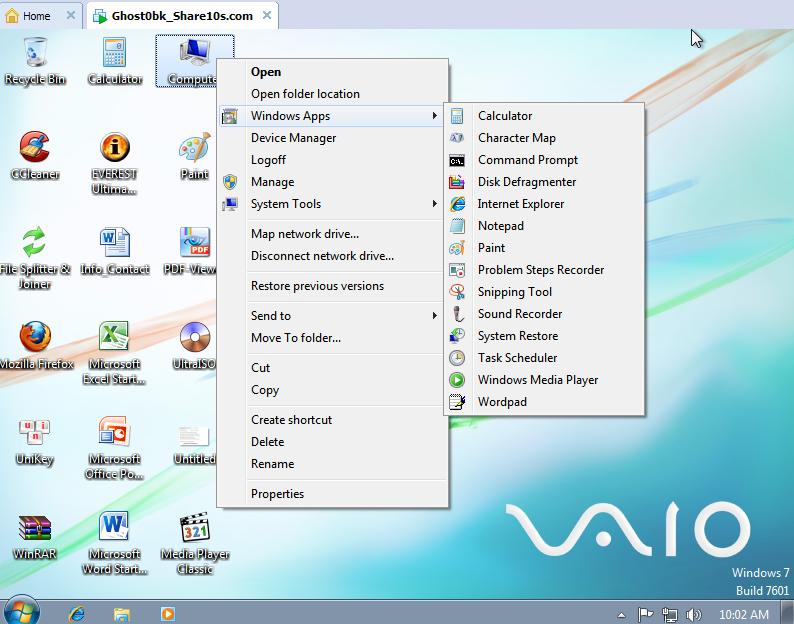Open Disk Defragmenter from the submenu
Screen dimensions: 794x624
click(x=544, y=182)
